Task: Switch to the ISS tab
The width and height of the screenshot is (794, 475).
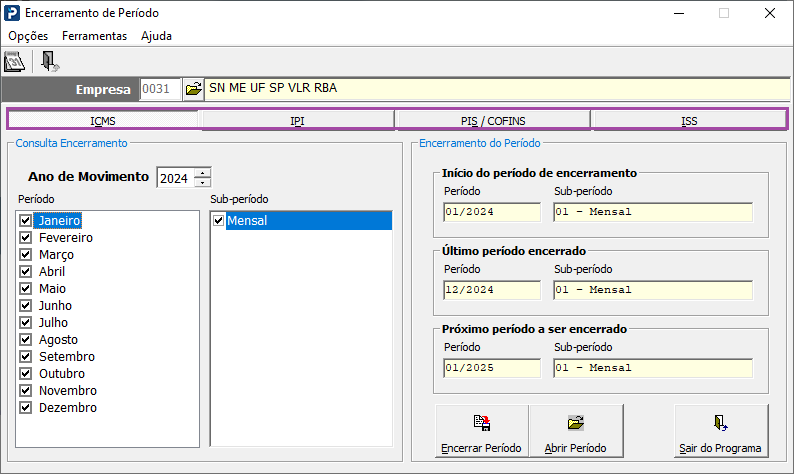Action: tap(689, 121)
